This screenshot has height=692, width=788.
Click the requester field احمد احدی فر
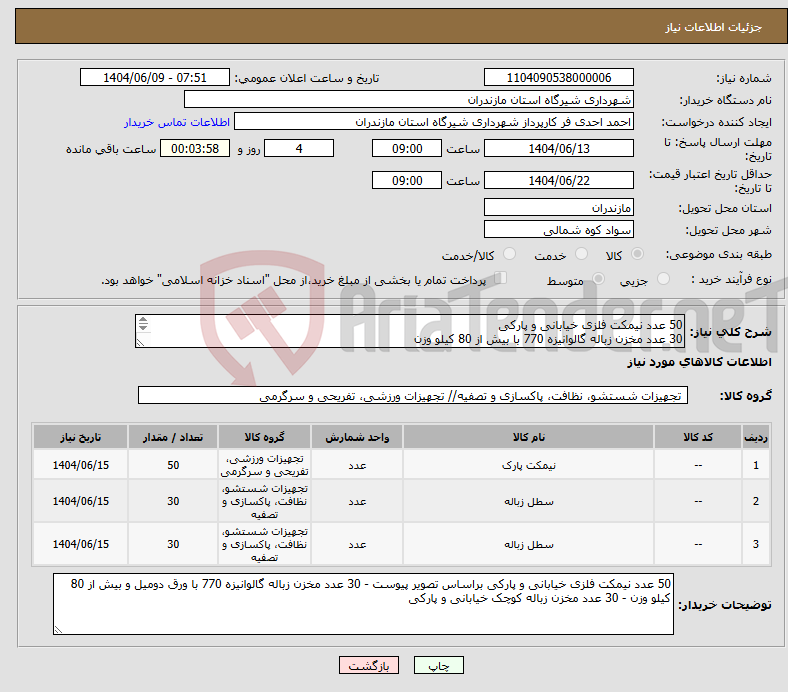pos(434,122)
